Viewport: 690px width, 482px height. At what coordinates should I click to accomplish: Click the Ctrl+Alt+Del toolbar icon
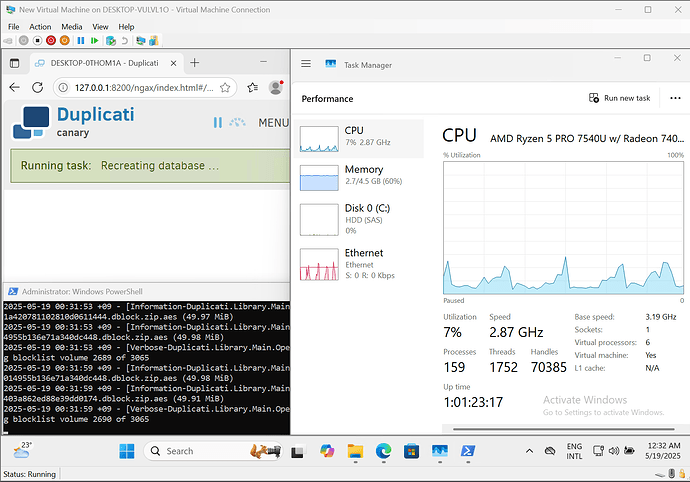coord(7,40)
